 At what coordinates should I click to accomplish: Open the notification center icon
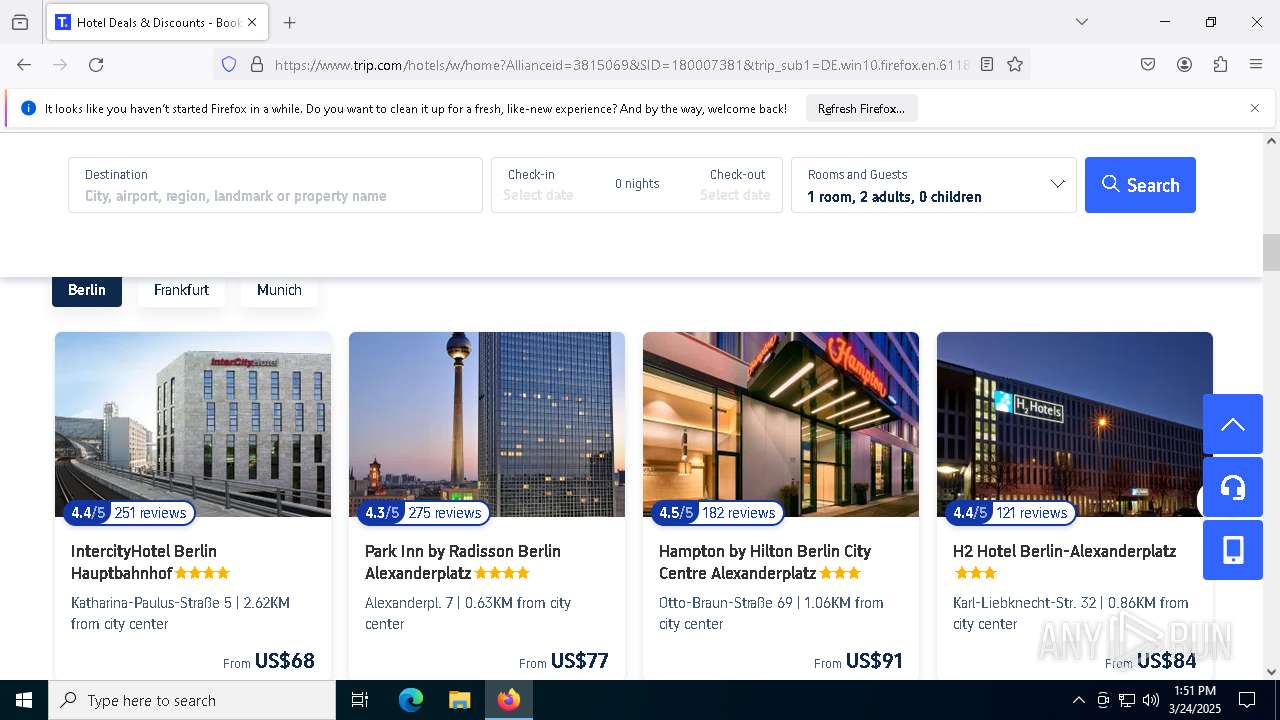click(1247, 700)
